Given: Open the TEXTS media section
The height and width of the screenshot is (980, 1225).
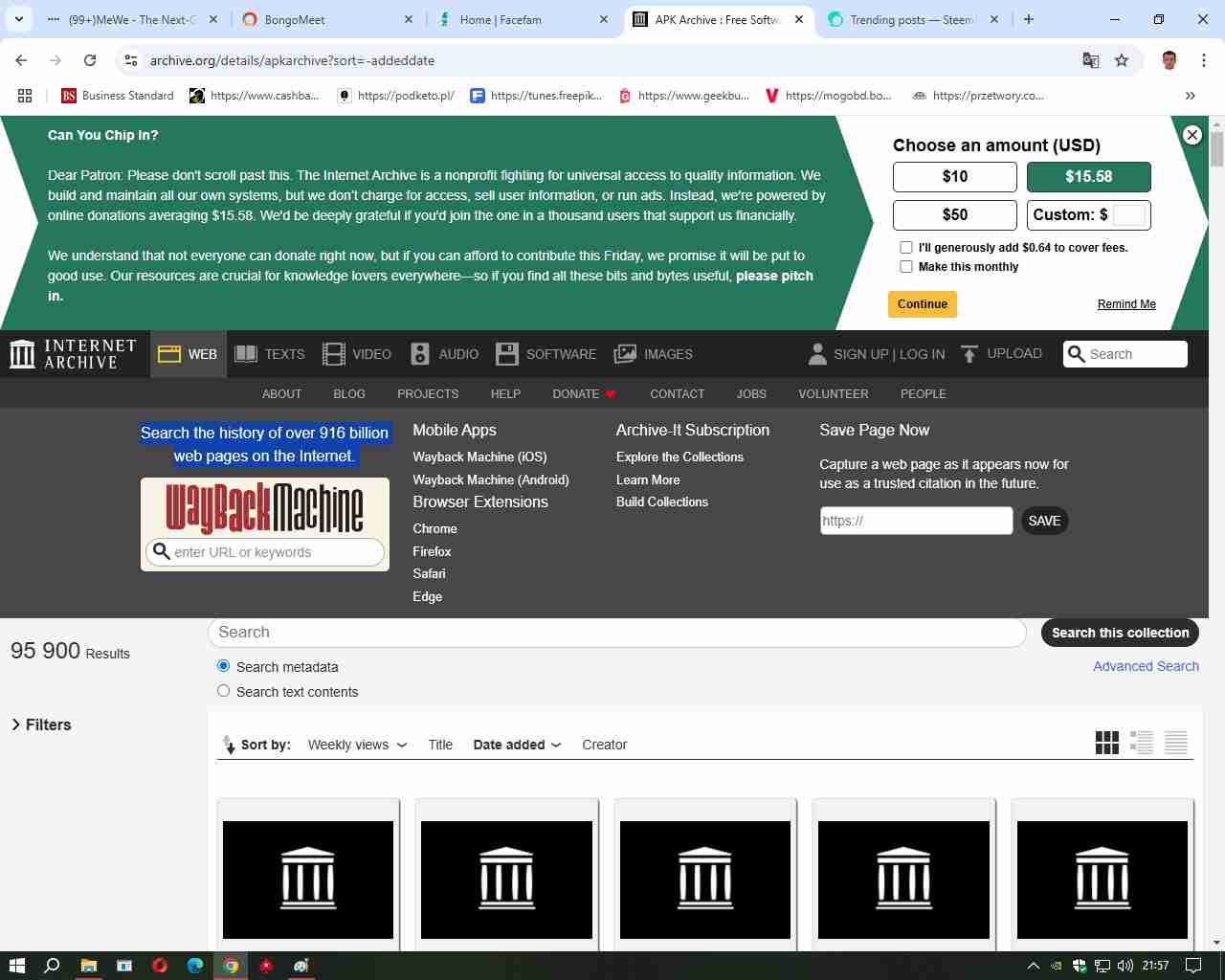Looking at the screenshot, I should click(x=270, y=354).
